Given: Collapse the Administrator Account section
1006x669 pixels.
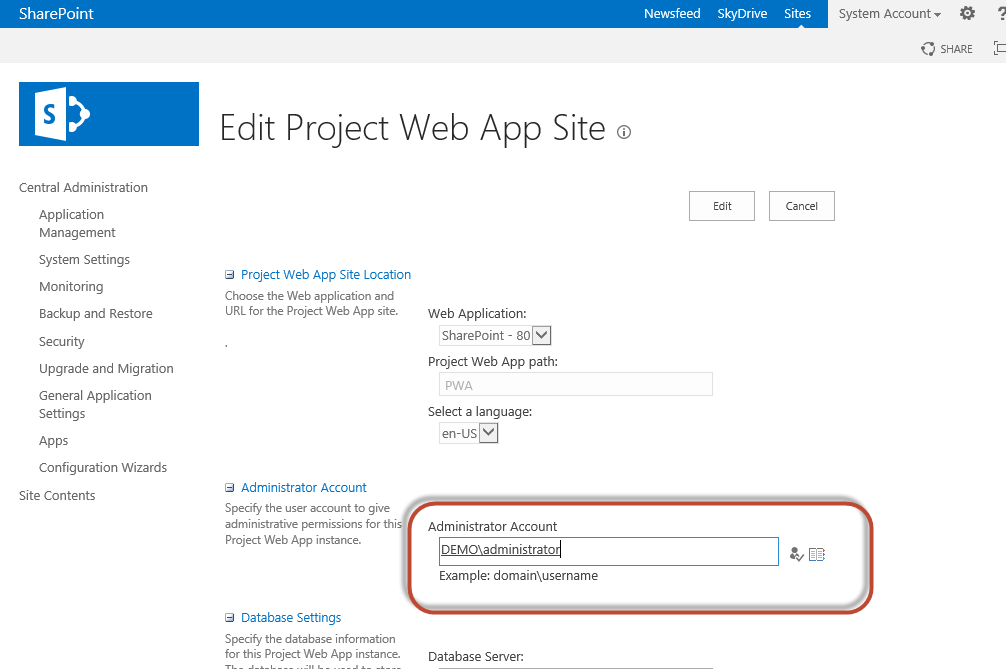Looking at the screenshot, I should click(x=229, y=487).
